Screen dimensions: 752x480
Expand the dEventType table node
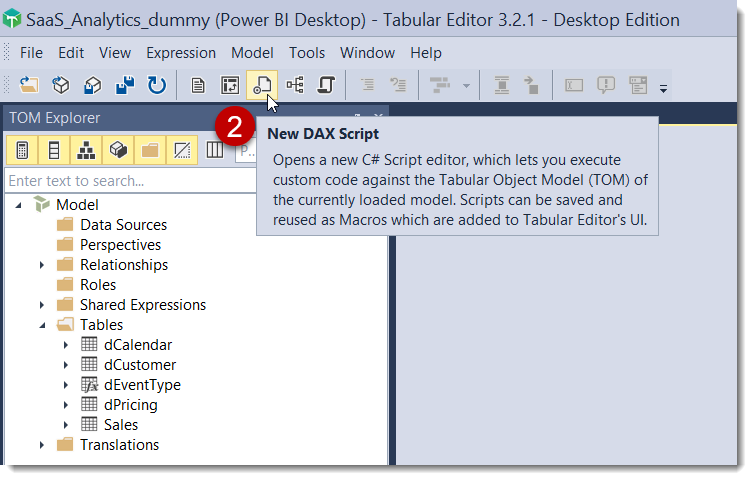(x=66, y=385)
